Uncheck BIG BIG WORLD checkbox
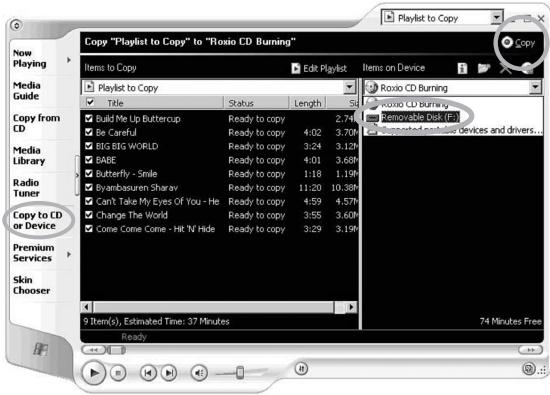Viewport: 550px width, 395px height. [x=89, y=146]
